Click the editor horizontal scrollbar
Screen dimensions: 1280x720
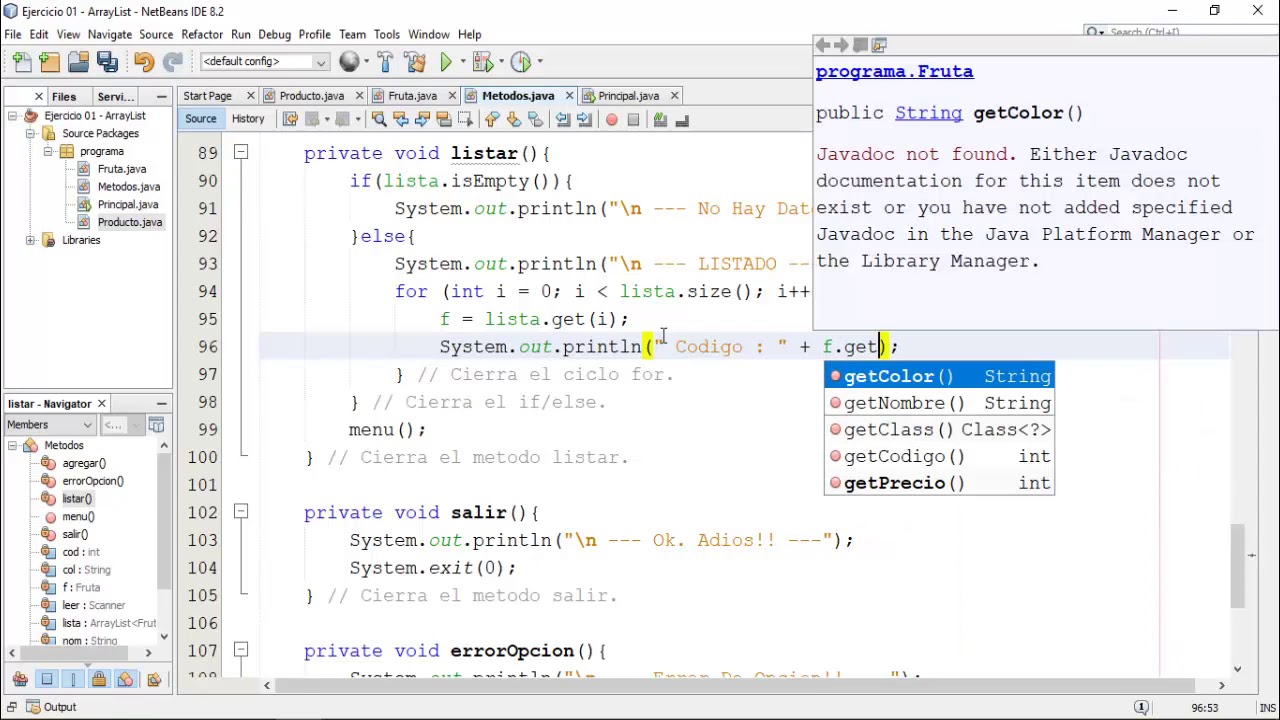[x=735, y=686]
